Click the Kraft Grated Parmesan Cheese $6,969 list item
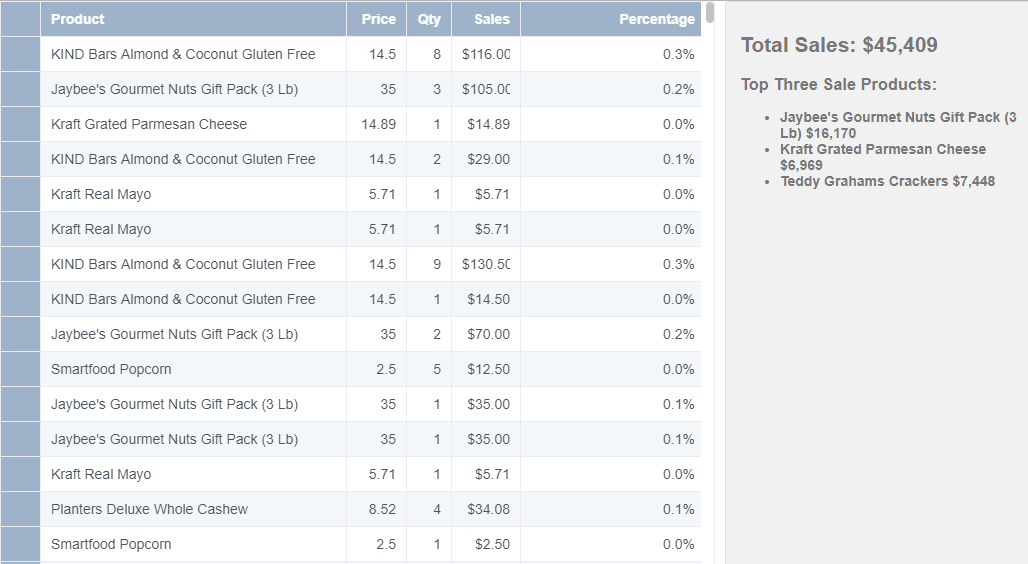1028x564 pixels. (882, 157)
